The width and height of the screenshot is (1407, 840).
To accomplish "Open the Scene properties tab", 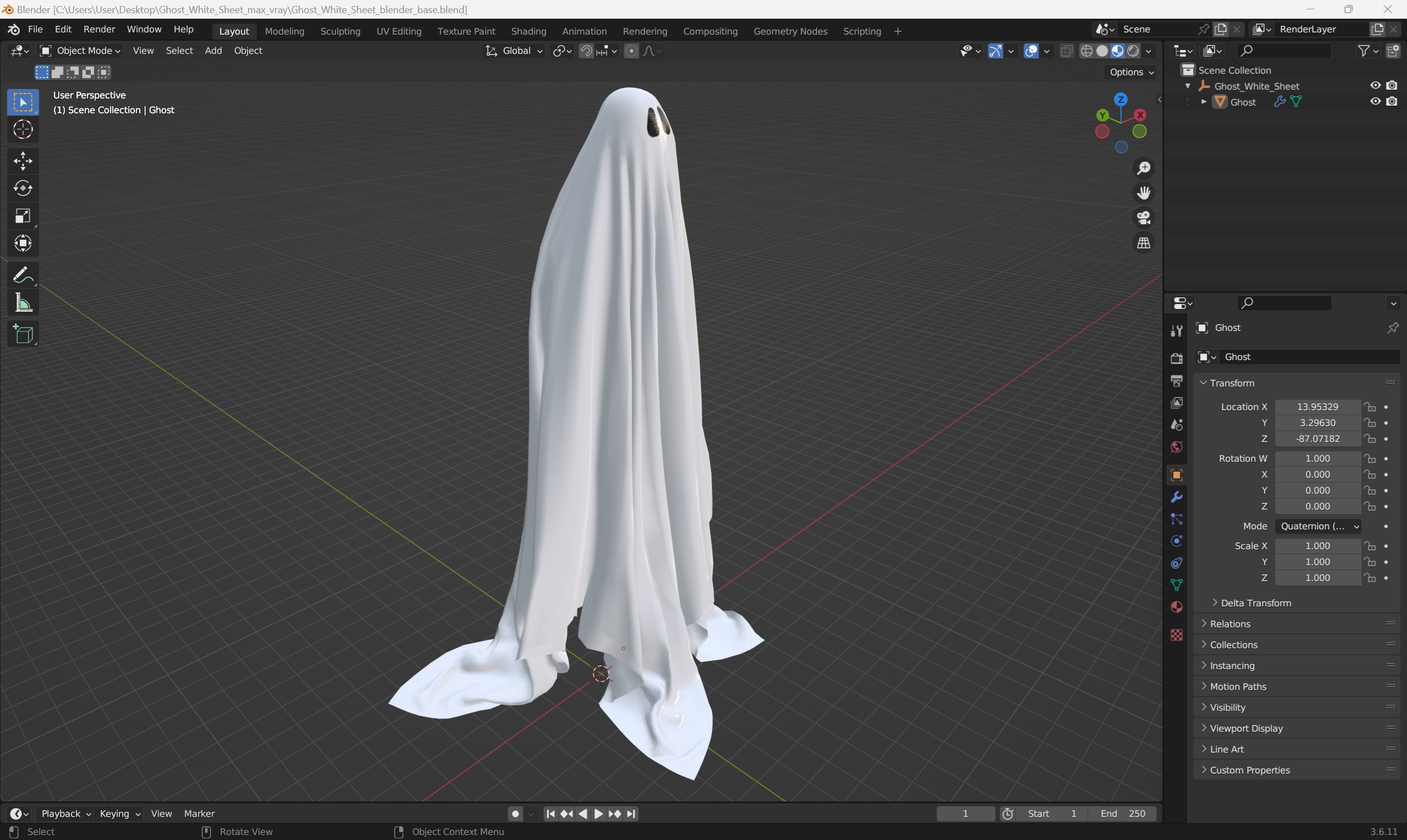I will pos(1177,424).
